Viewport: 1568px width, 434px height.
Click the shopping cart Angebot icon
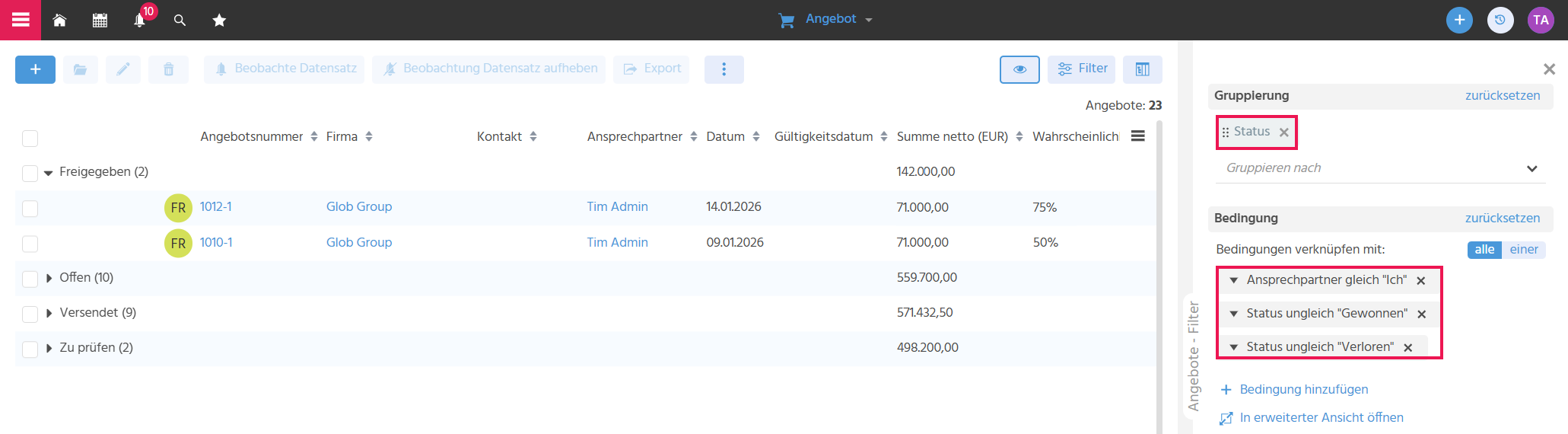787,21
